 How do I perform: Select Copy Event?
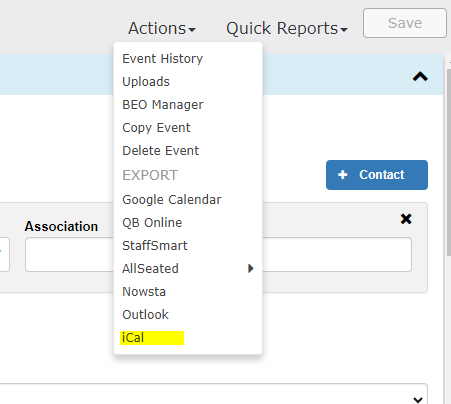click(156, 128)
